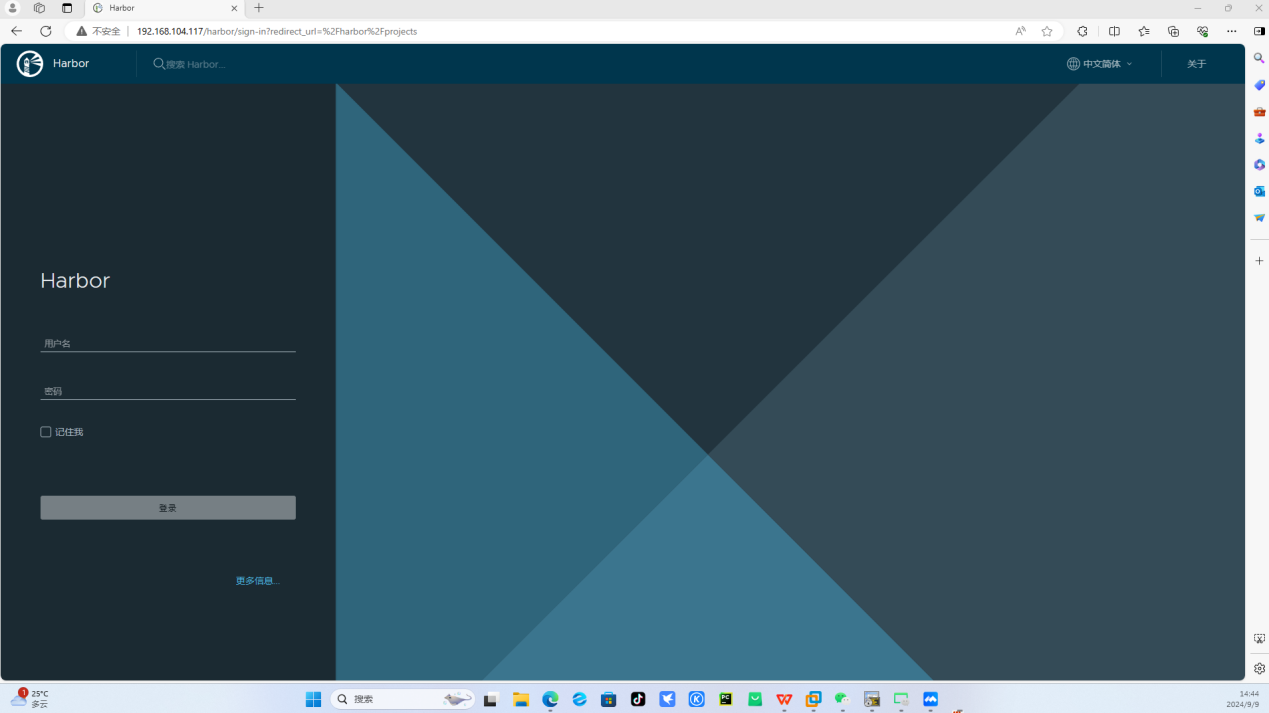Add page to favorites star icon
The image size is (1269, 713).
point(1047,31)
